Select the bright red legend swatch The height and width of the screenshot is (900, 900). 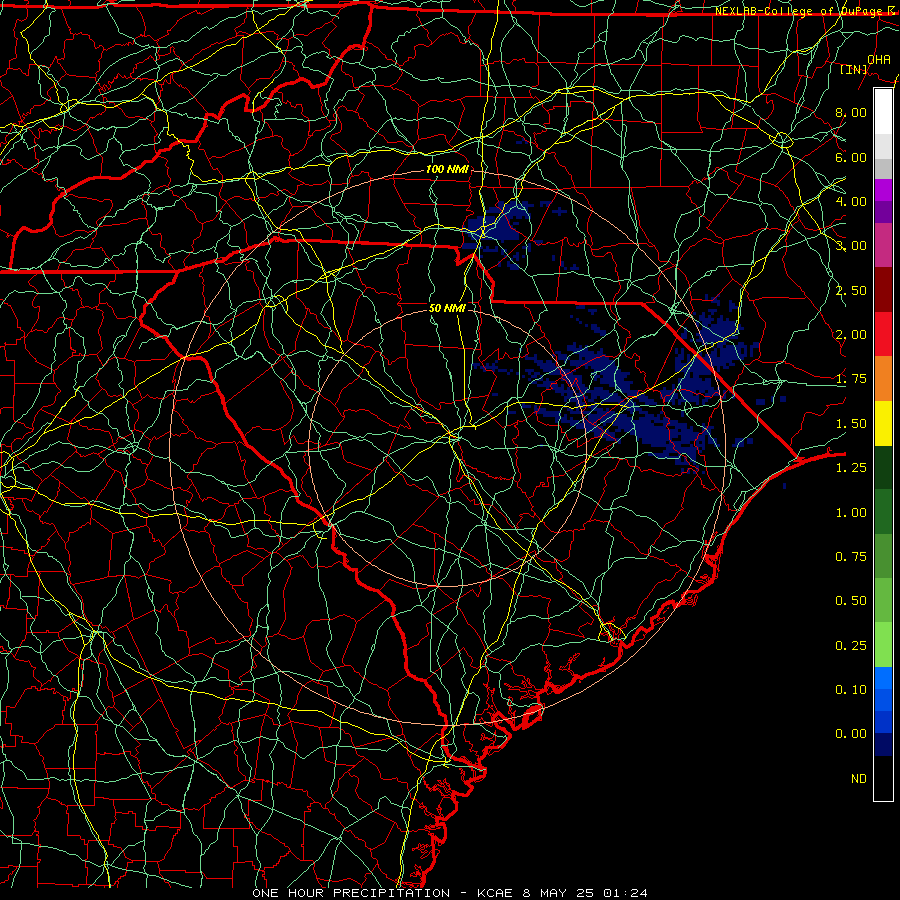(x=883, y=334)
